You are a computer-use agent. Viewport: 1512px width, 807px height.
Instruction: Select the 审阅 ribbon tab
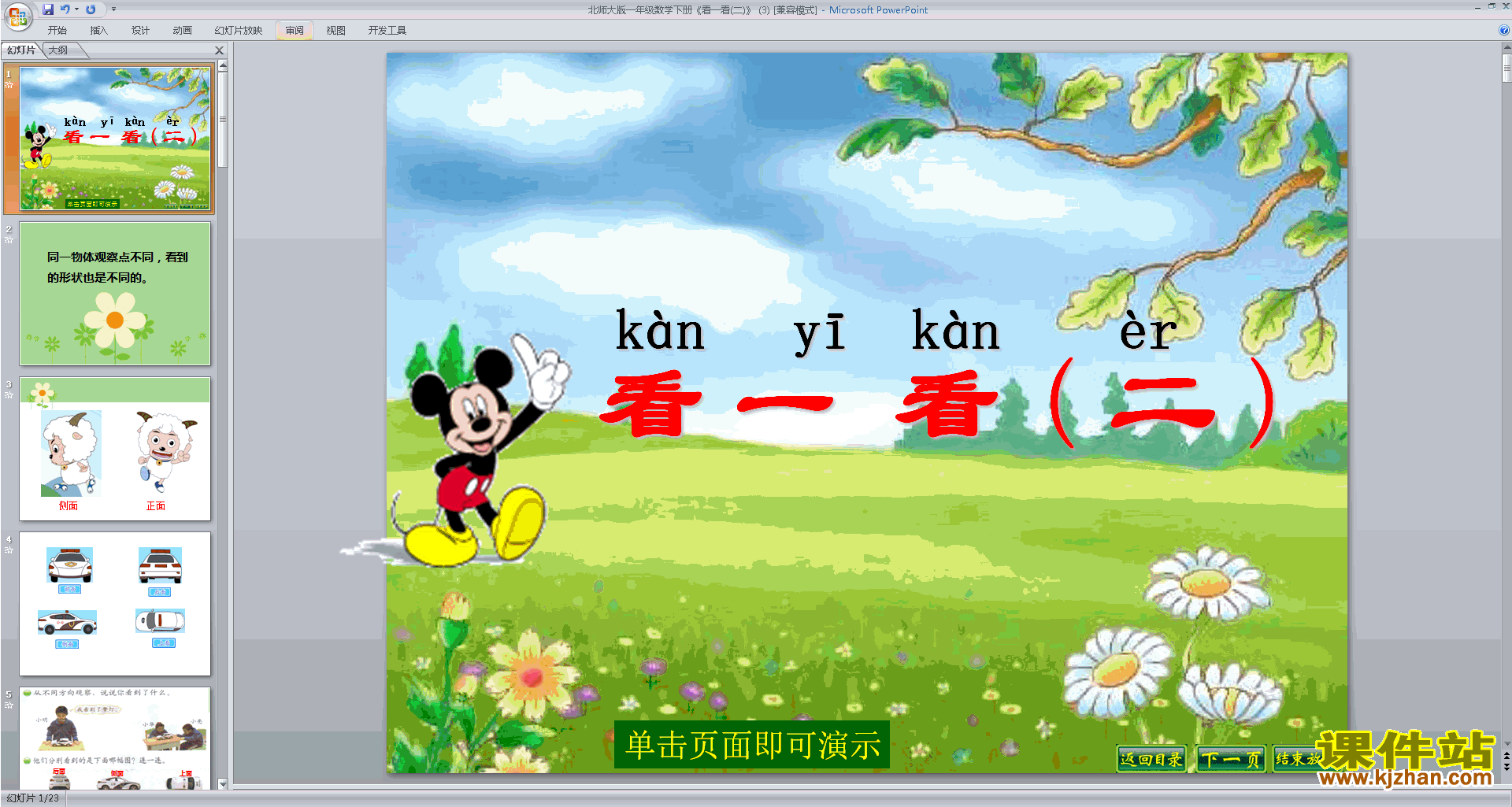295,31
